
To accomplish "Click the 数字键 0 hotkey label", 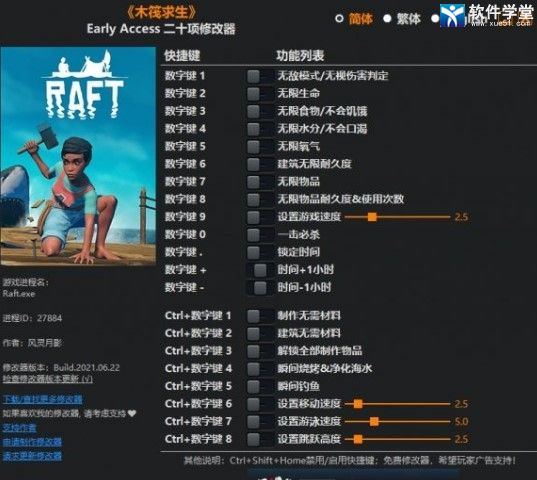I will (185, 235).
